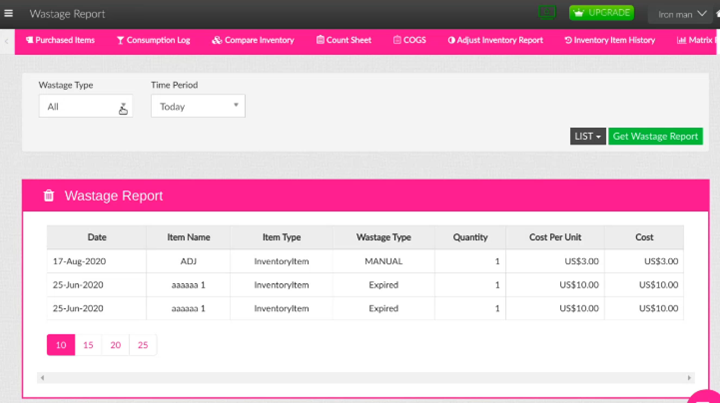Image resolution: width=720 pixels, height=403 pixels.
Task: Click the horizontal scrollbar right arrow
Action: 689,378
